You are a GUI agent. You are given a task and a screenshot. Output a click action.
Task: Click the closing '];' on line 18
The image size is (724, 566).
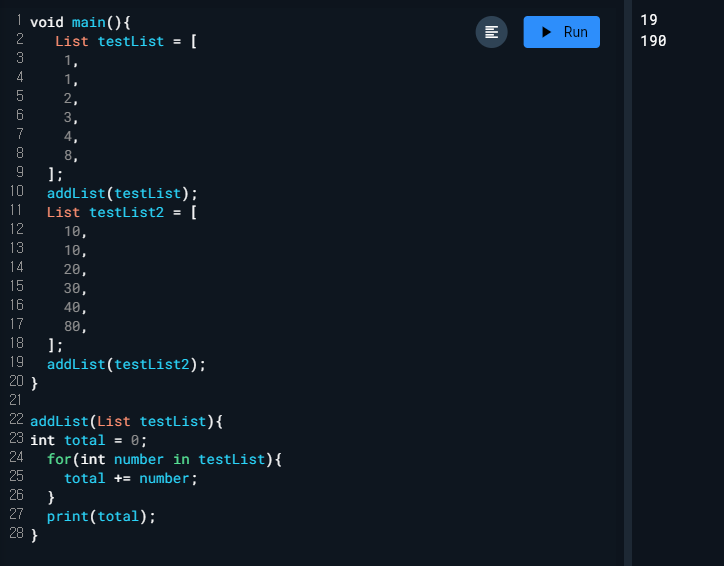[x=55, y=345]
